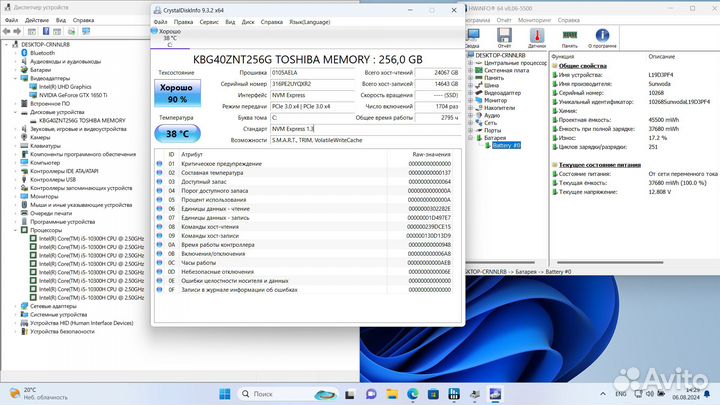Open HWiNFO Память RAM toolbar icon

(x=569, y=35)
